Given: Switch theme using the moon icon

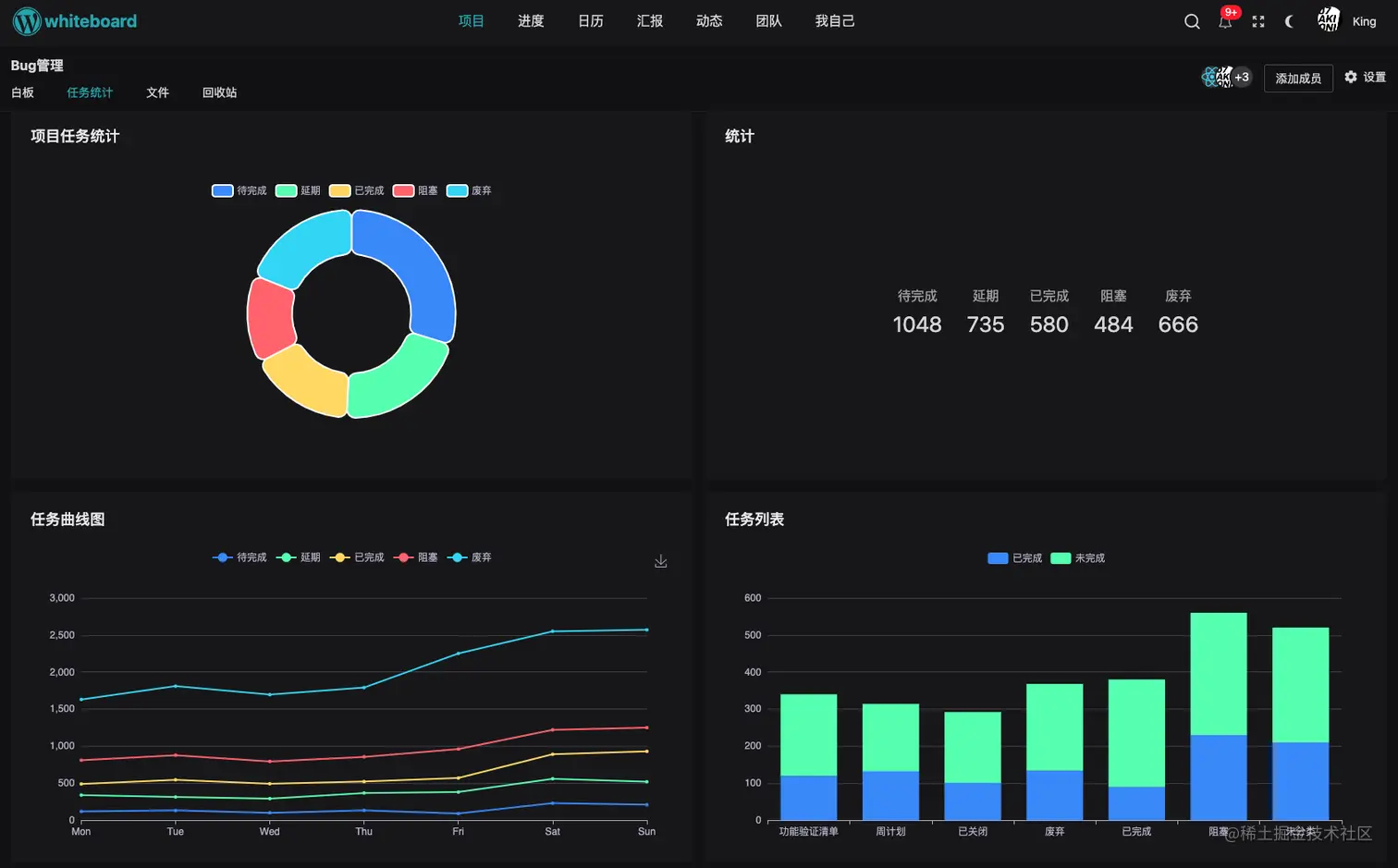Looking at the screenshot, I should (1290, 21).
